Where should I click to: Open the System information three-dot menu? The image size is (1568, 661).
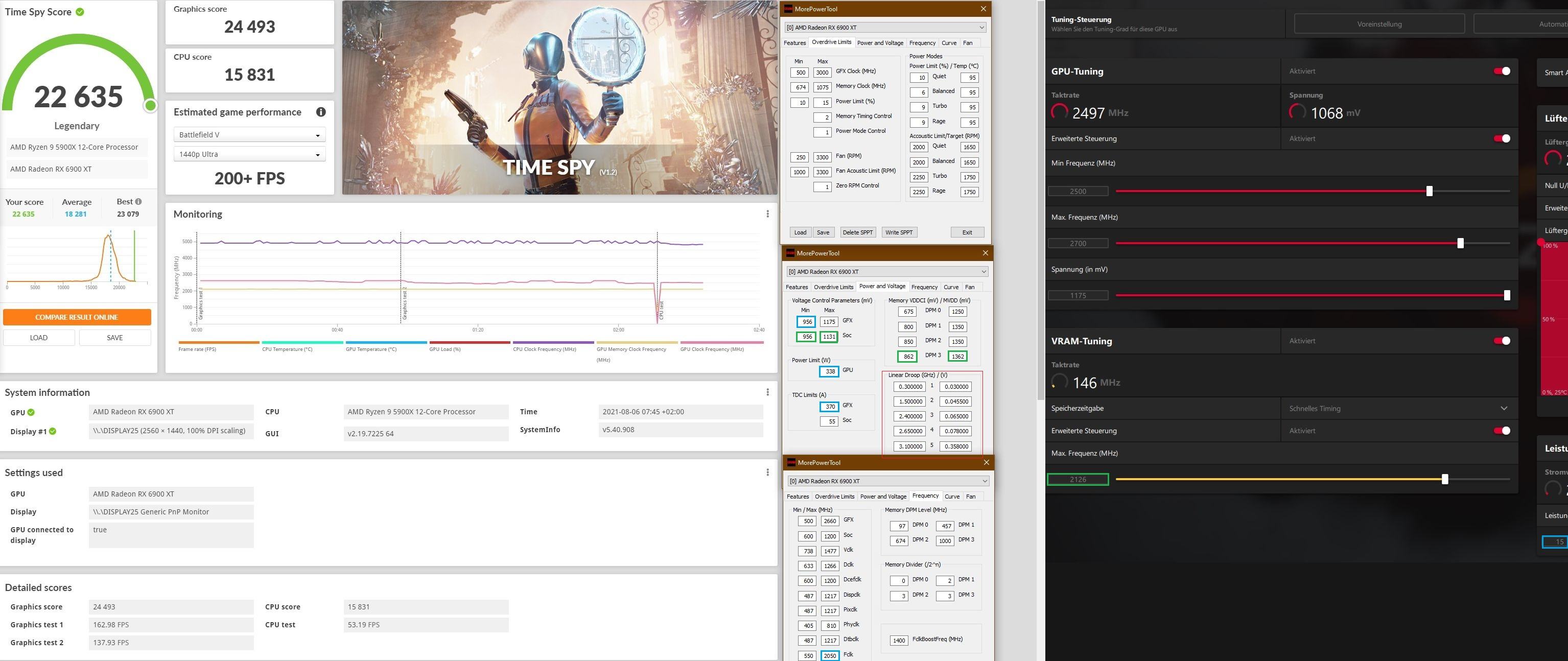[x=767, y=392]
